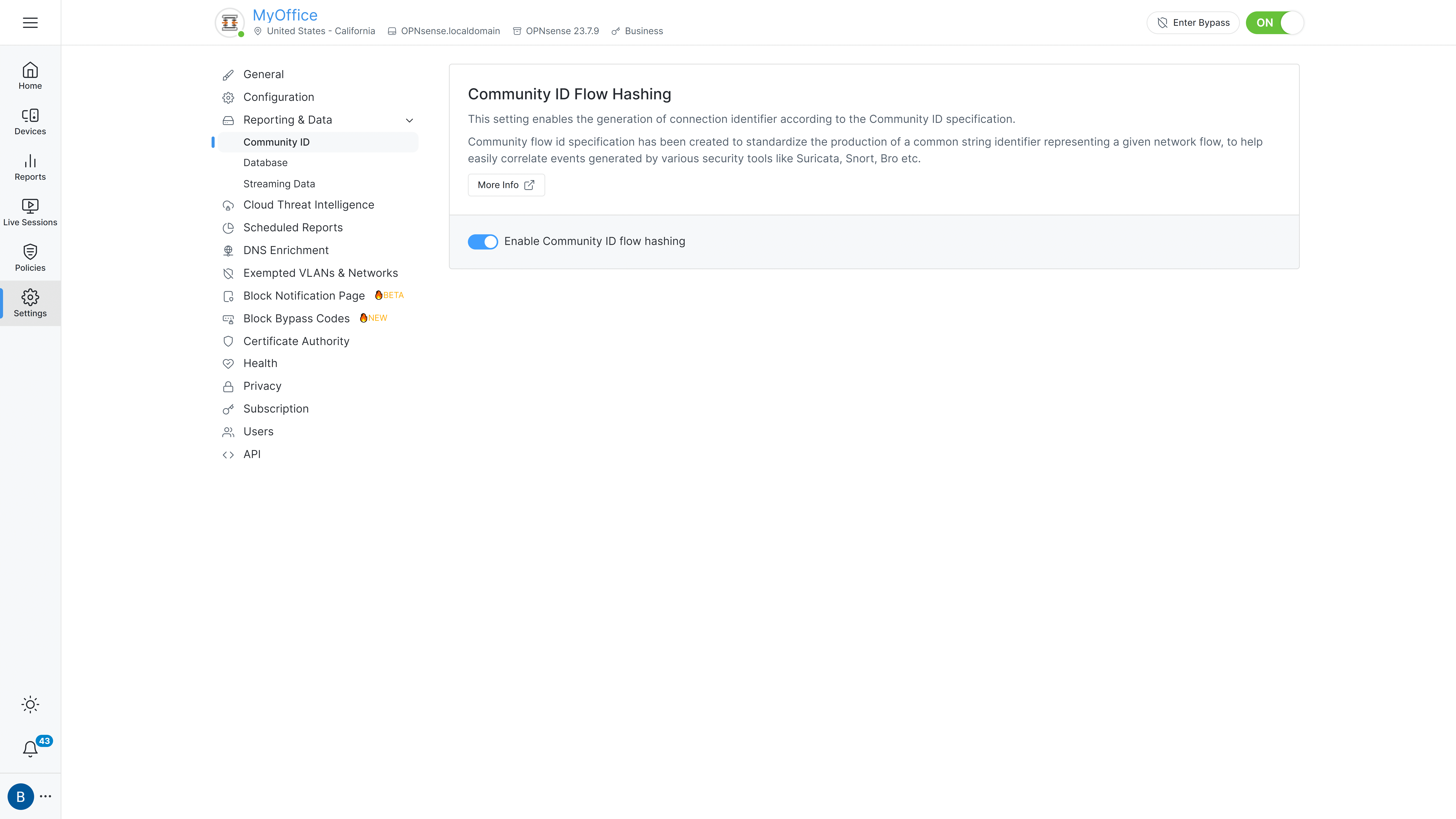Open Subscription settings section
Viewport: 1456px width, 819px height.
[x=276, y=409]
